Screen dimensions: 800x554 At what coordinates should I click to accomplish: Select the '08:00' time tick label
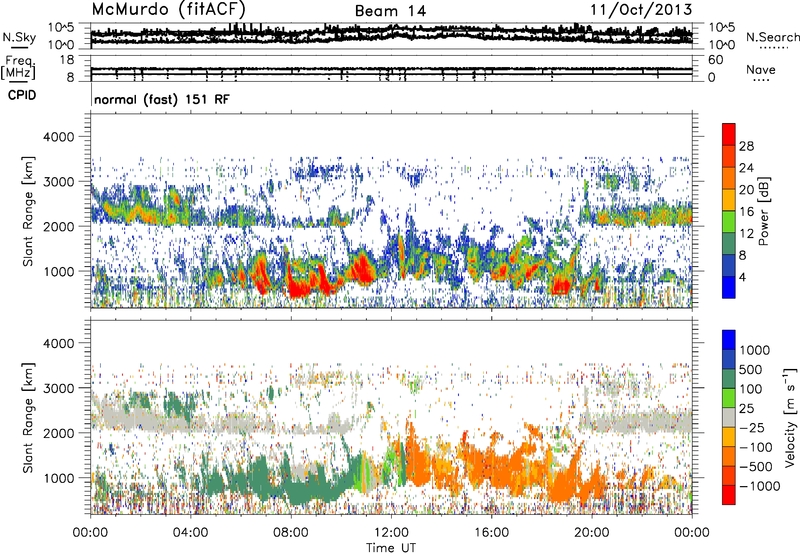(291, 533)
